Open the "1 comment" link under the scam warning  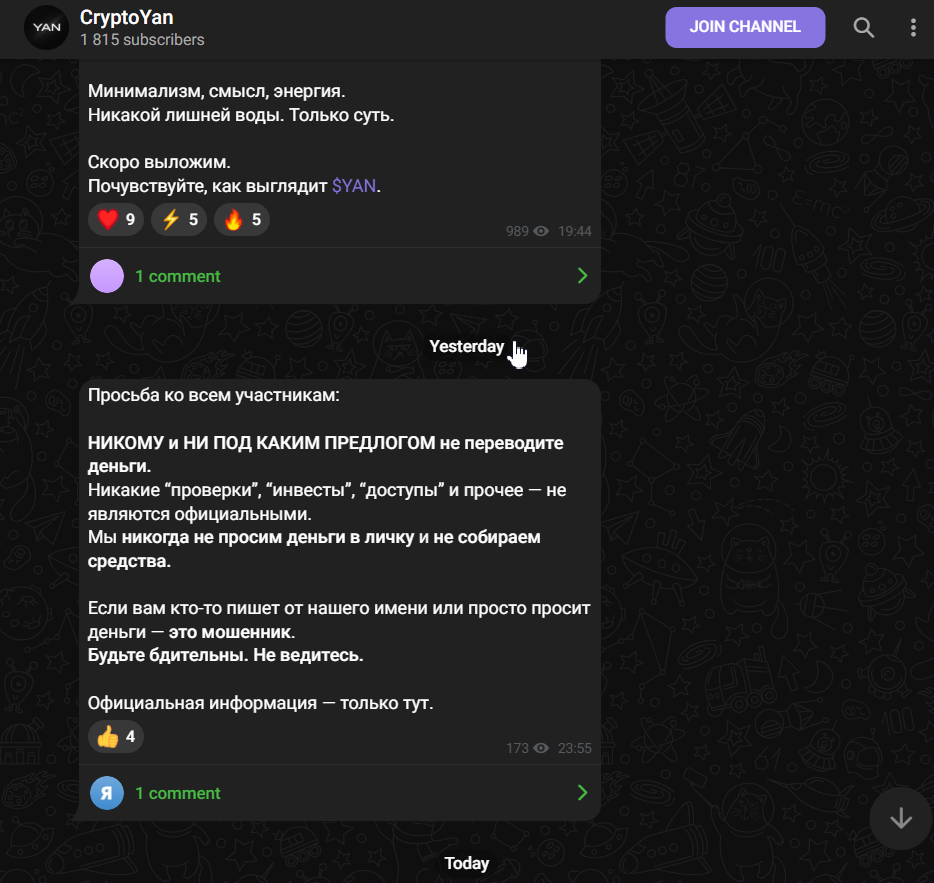pyautogui.click(x=178, y=793)
